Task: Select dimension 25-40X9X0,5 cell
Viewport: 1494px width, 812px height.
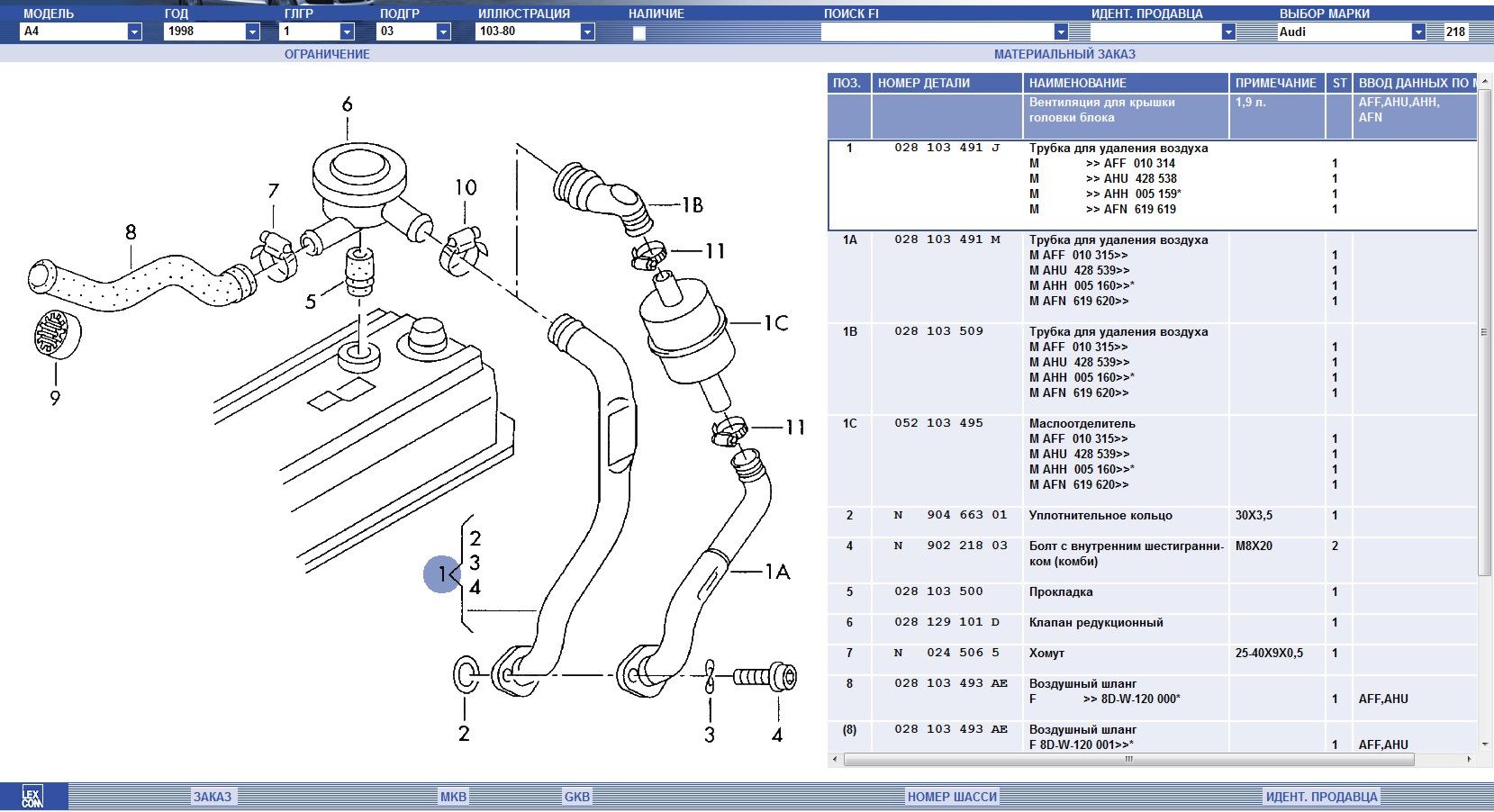Action: 1269,654
